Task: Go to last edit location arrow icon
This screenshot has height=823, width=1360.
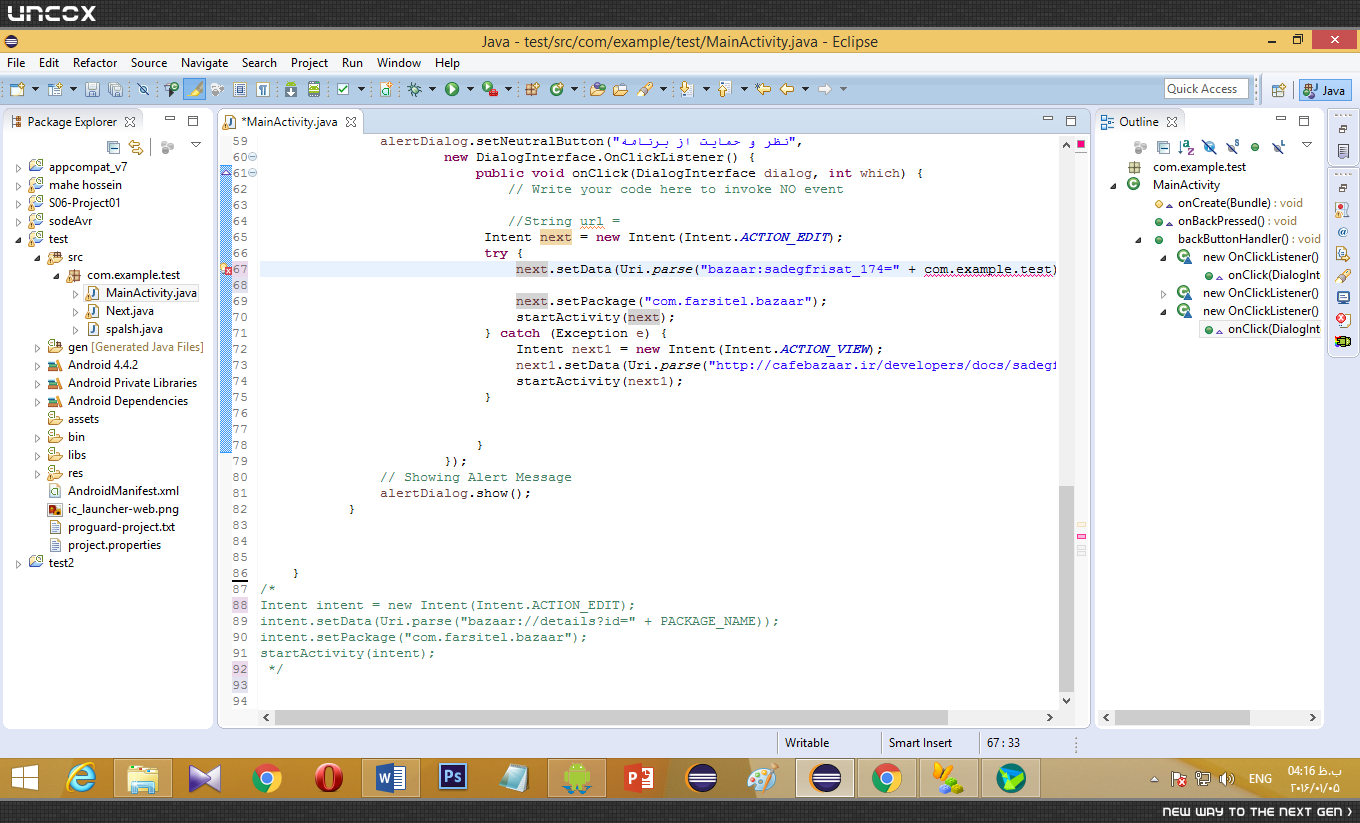Action: click(x=764, y=89)
